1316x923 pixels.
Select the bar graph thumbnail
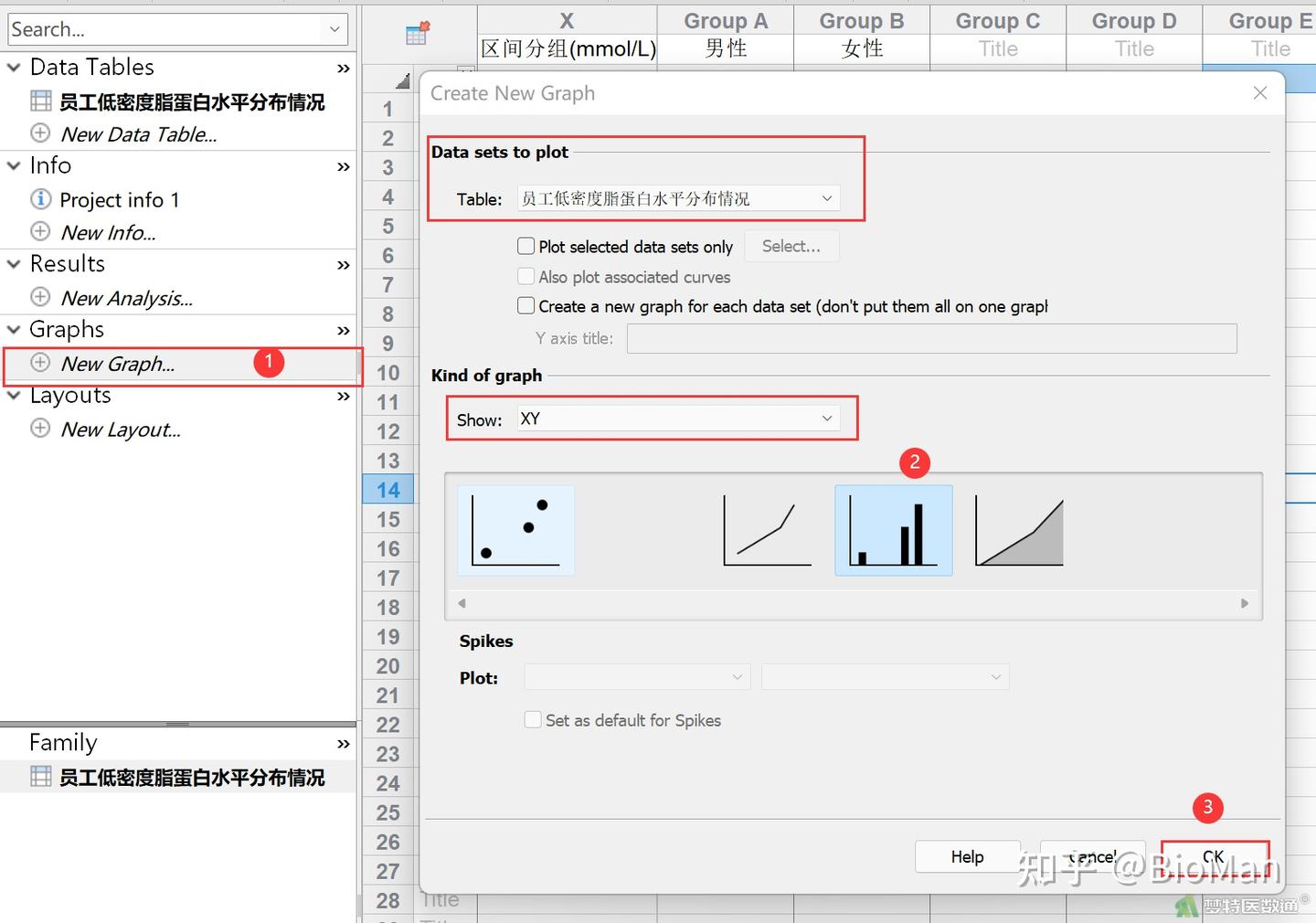pos(893,530)
